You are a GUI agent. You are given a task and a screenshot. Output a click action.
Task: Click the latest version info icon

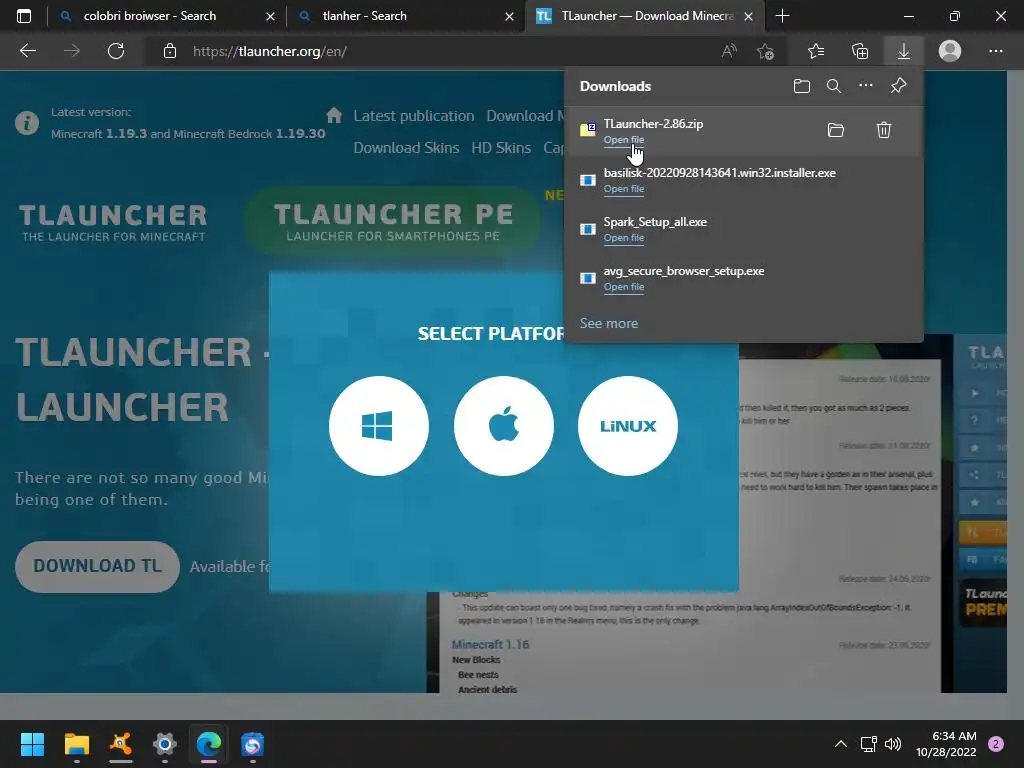pyautogui.click(x=27, y=123)
